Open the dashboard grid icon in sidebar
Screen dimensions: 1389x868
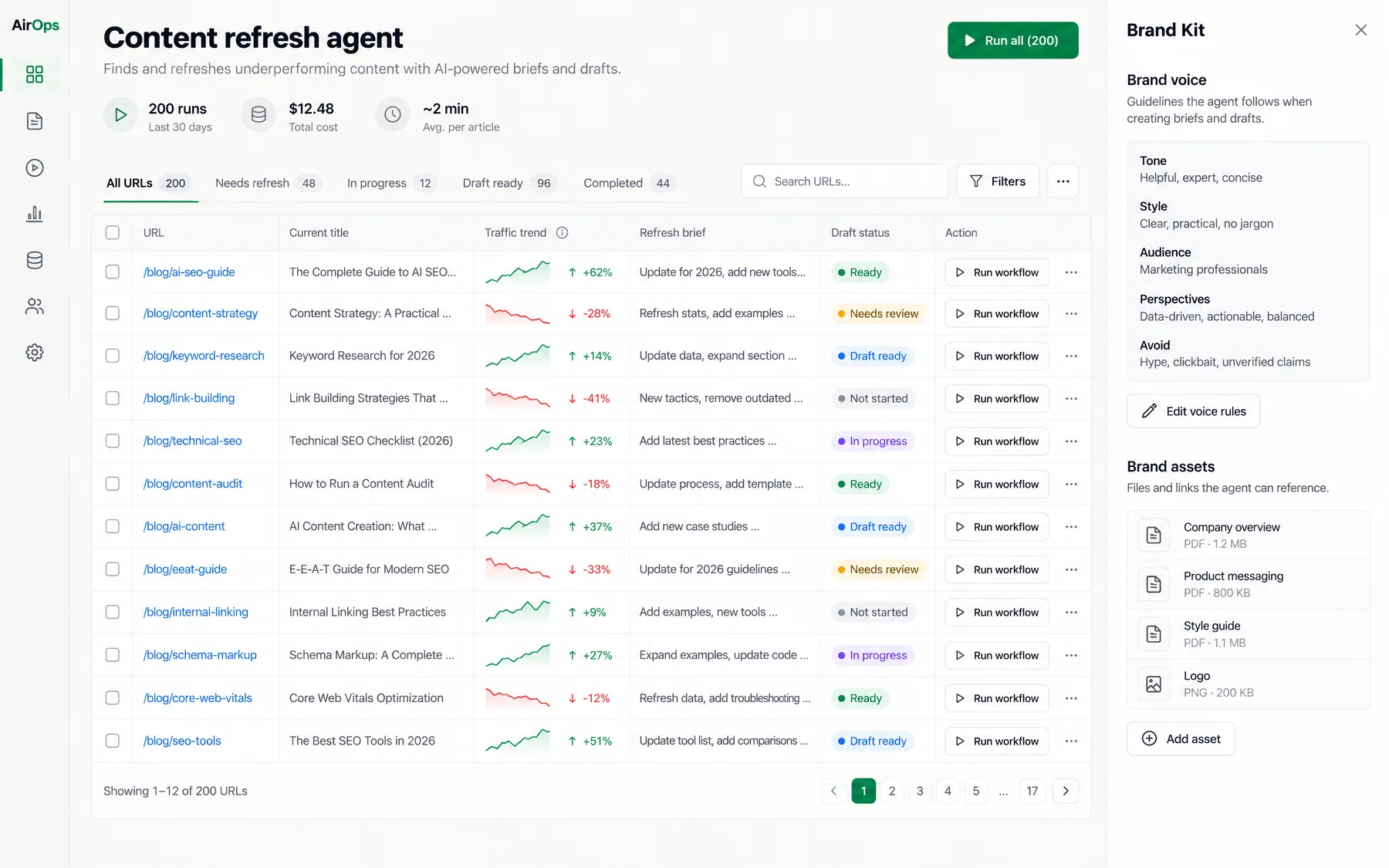(35, 75)
